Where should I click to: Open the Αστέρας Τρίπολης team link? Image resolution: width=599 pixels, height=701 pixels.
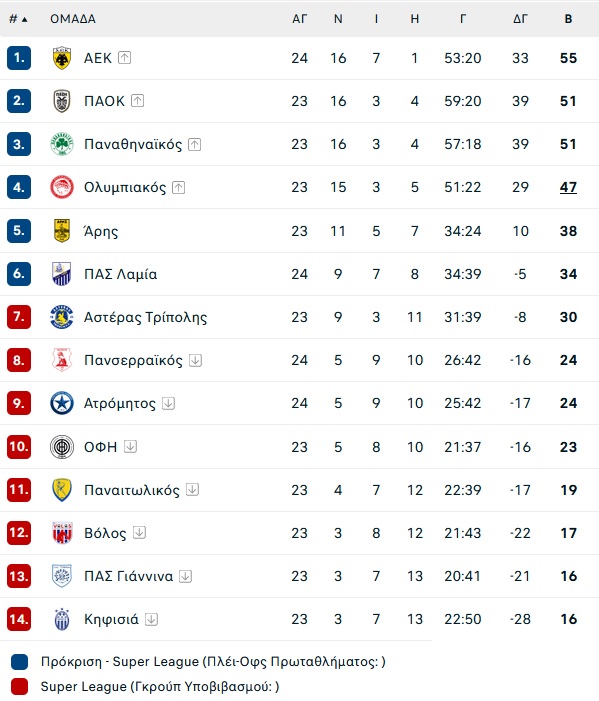[145, 317]
